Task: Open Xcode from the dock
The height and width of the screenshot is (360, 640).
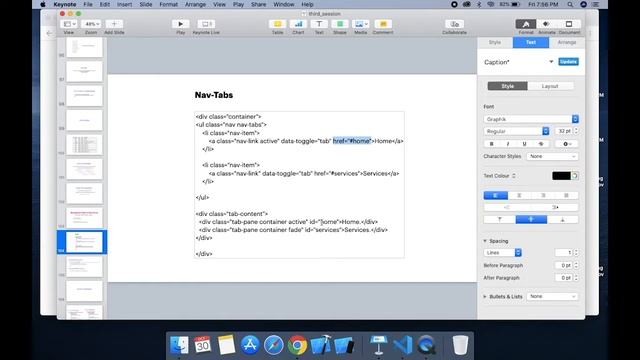Action: 321,345
